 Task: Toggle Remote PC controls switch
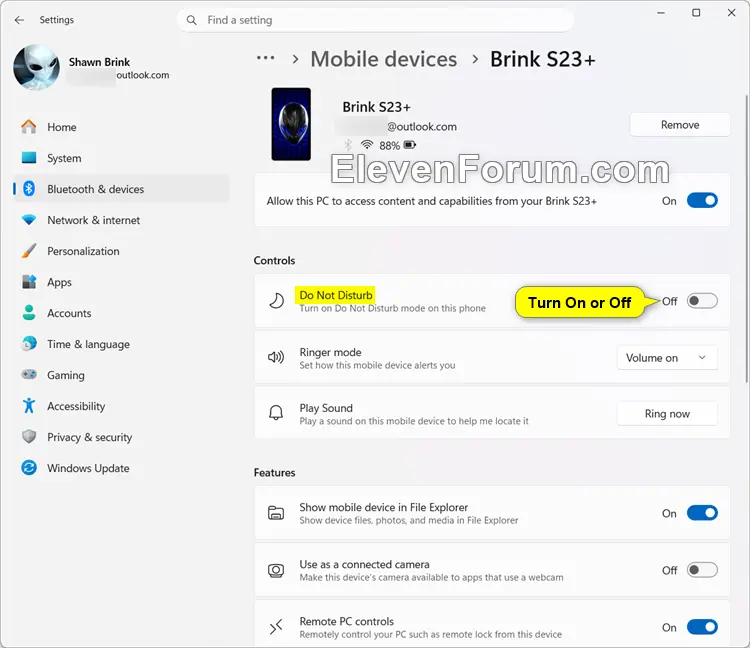coord(702,627)
